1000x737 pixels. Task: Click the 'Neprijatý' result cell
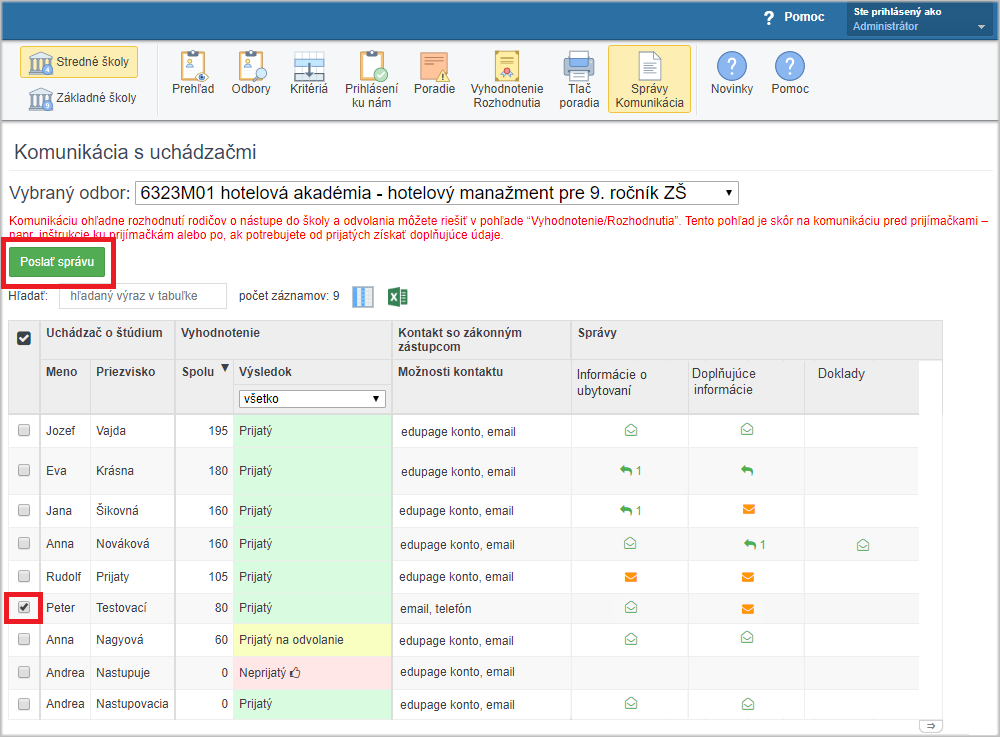pos(312,673)
